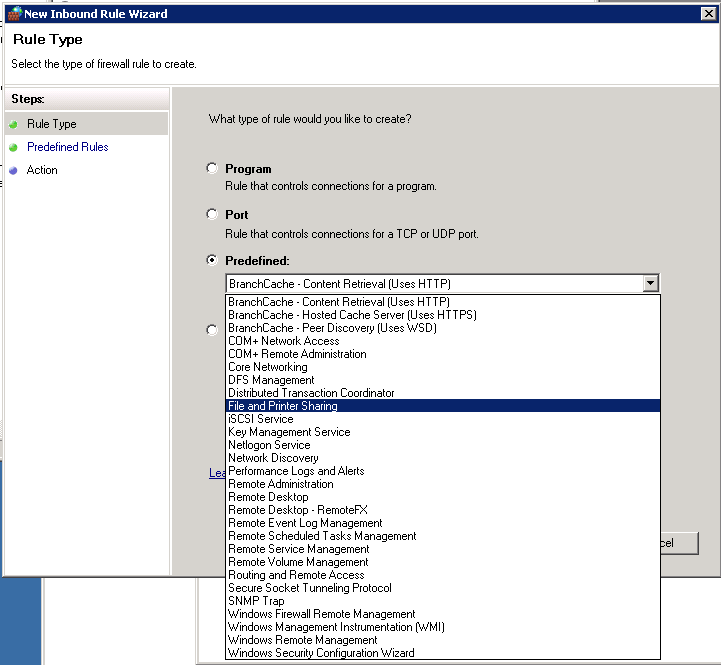
Task: Select the Port radio button
Action: pyautogui.click(x=211, y=214)
